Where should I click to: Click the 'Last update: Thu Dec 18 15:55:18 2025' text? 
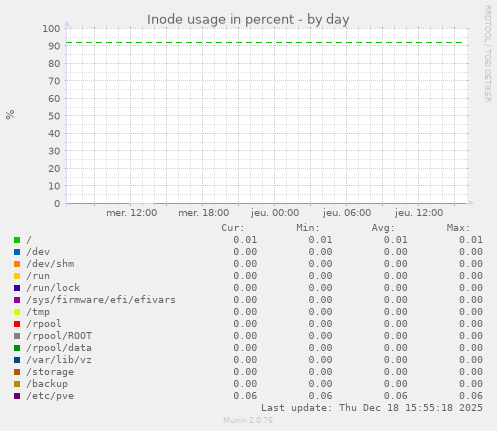click(372, 408)
